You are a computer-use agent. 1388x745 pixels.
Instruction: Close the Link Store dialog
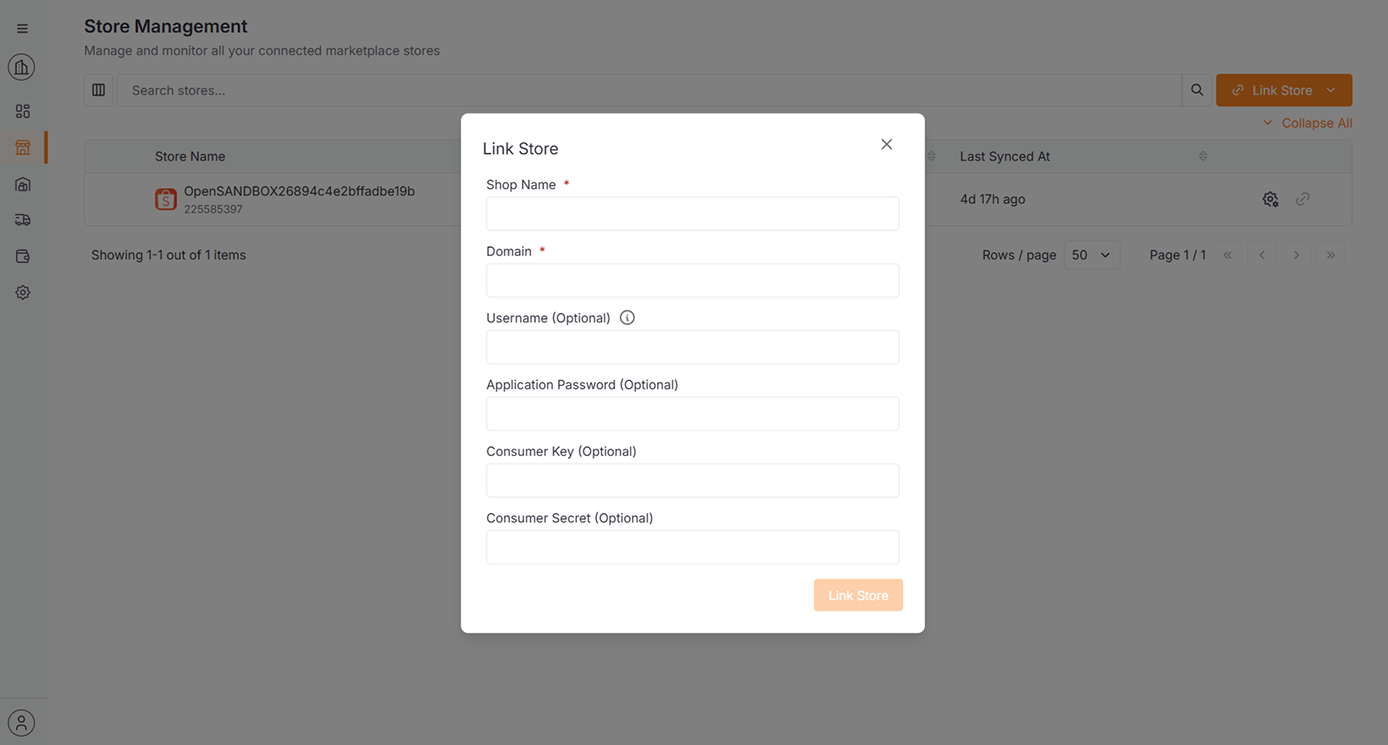886,144
